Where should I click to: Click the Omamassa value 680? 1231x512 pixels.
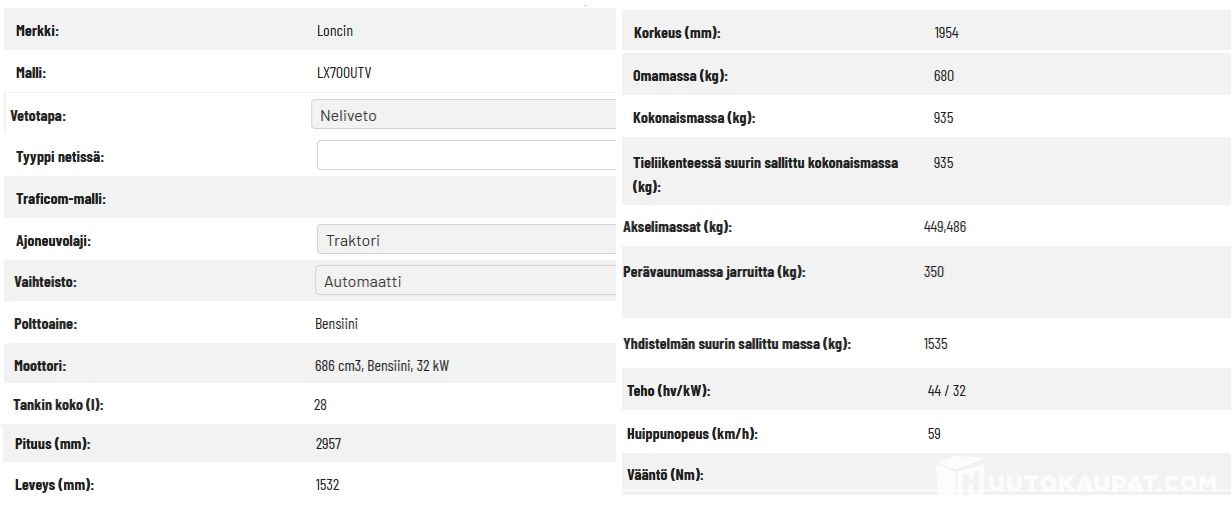point(943,75)
